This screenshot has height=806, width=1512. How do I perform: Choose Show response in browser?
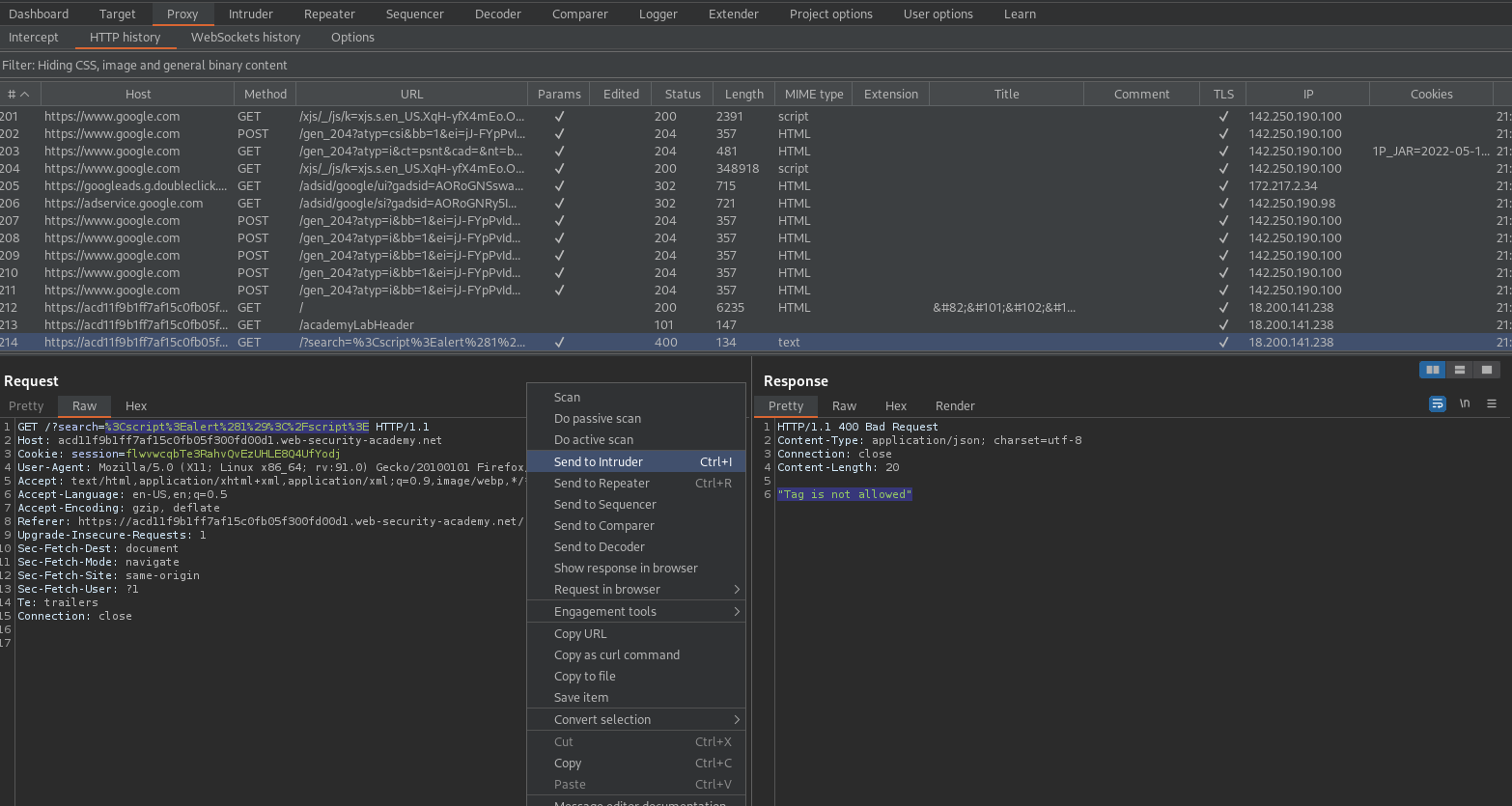pos(636,568)
